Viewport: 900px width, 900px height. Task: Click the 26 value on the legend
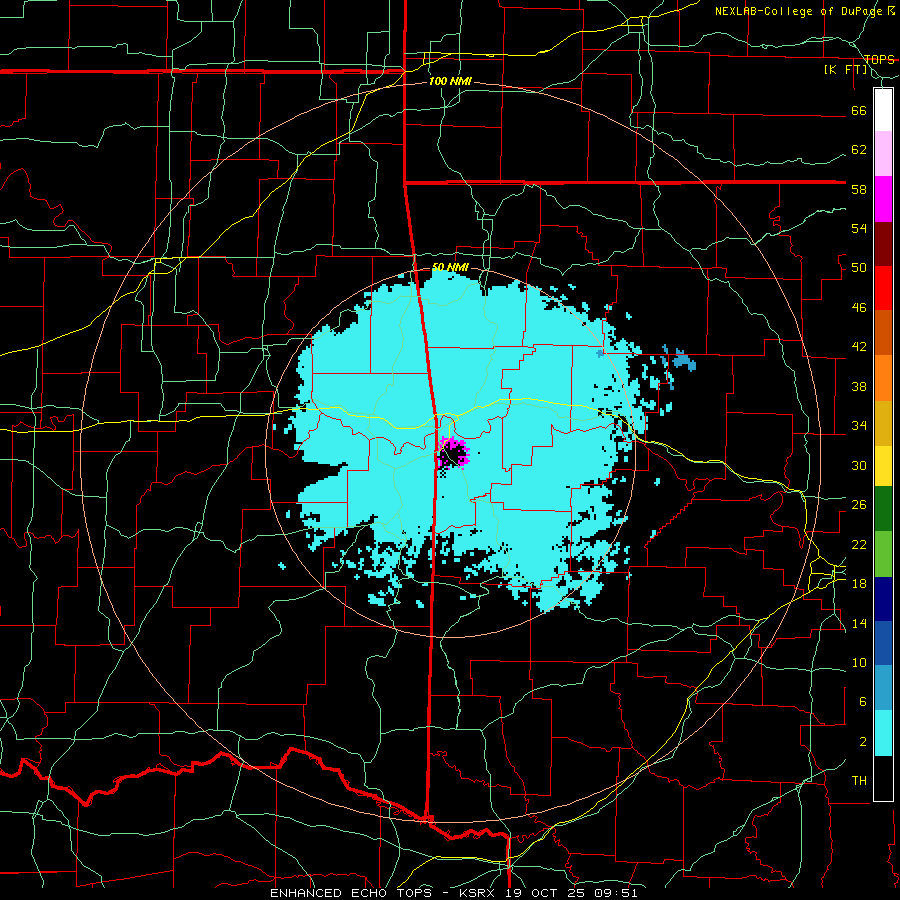coord(859,505)
